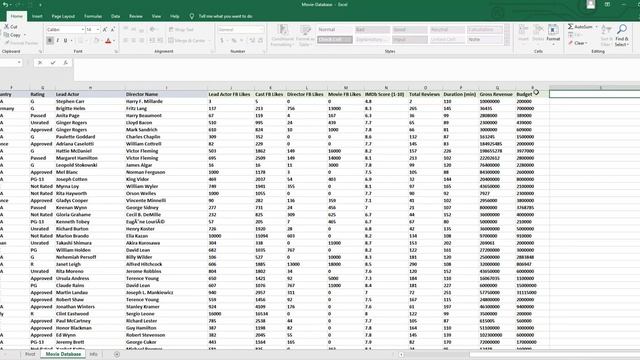Apply the Normal cell style

335,30
